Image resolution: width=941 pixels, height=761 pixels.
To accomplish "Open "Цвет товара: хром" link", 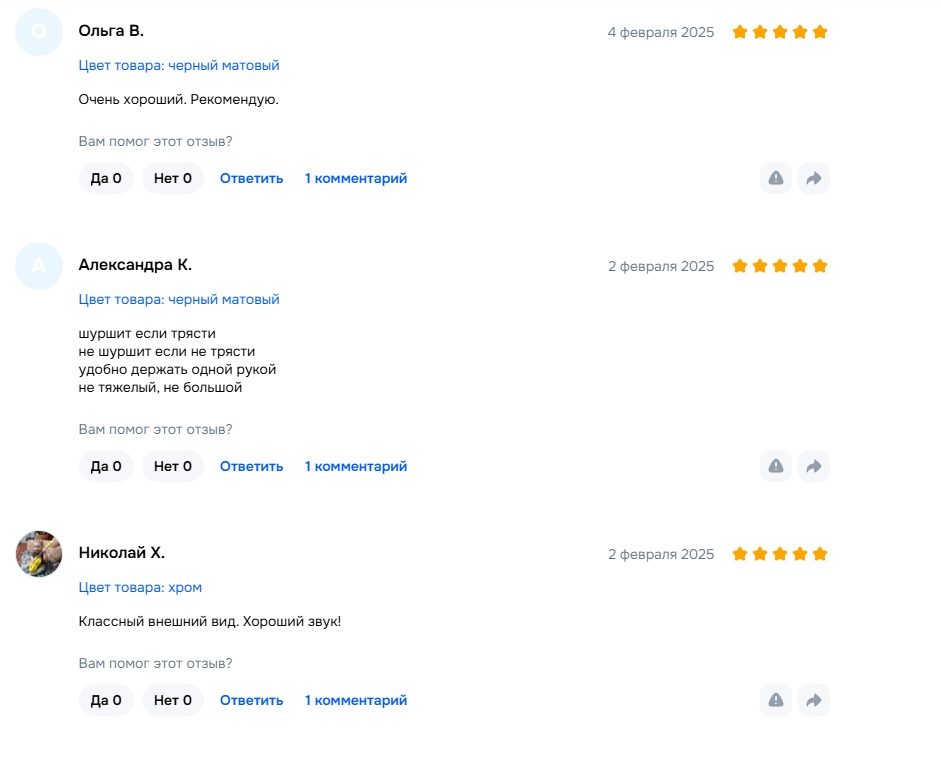I will 140,587.
